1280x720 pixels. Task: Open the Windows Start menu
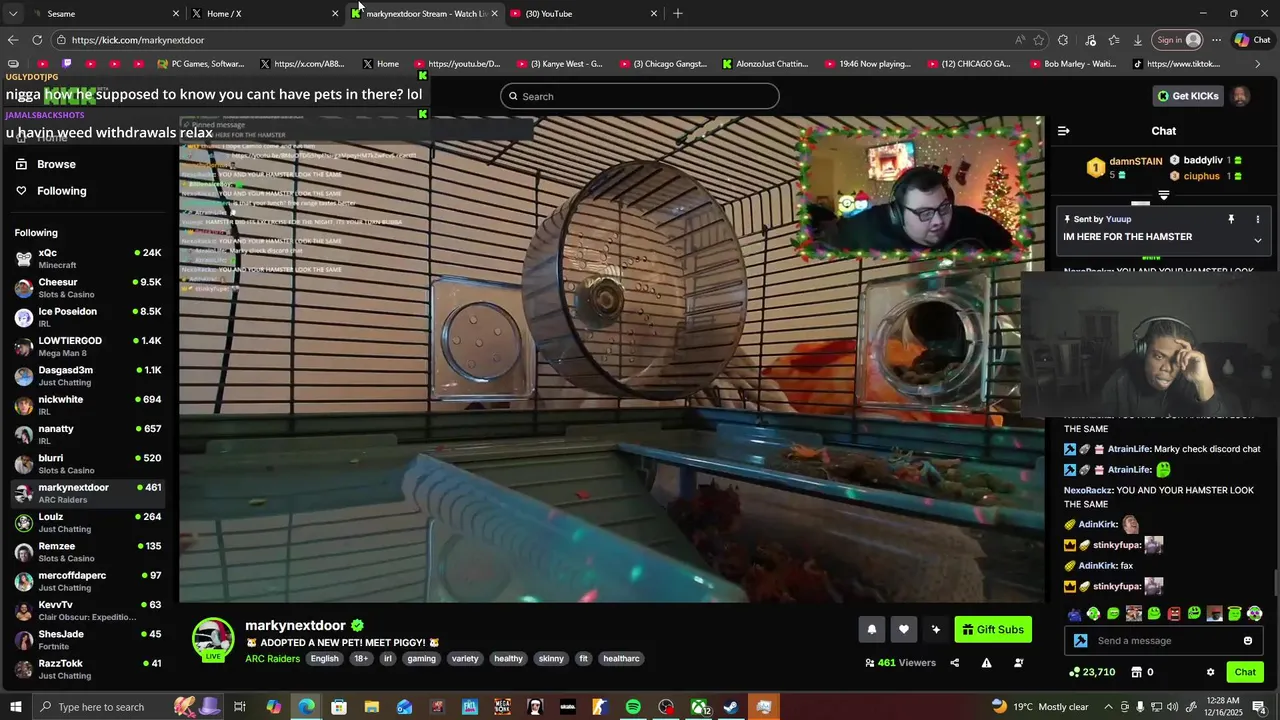(16, 707)
